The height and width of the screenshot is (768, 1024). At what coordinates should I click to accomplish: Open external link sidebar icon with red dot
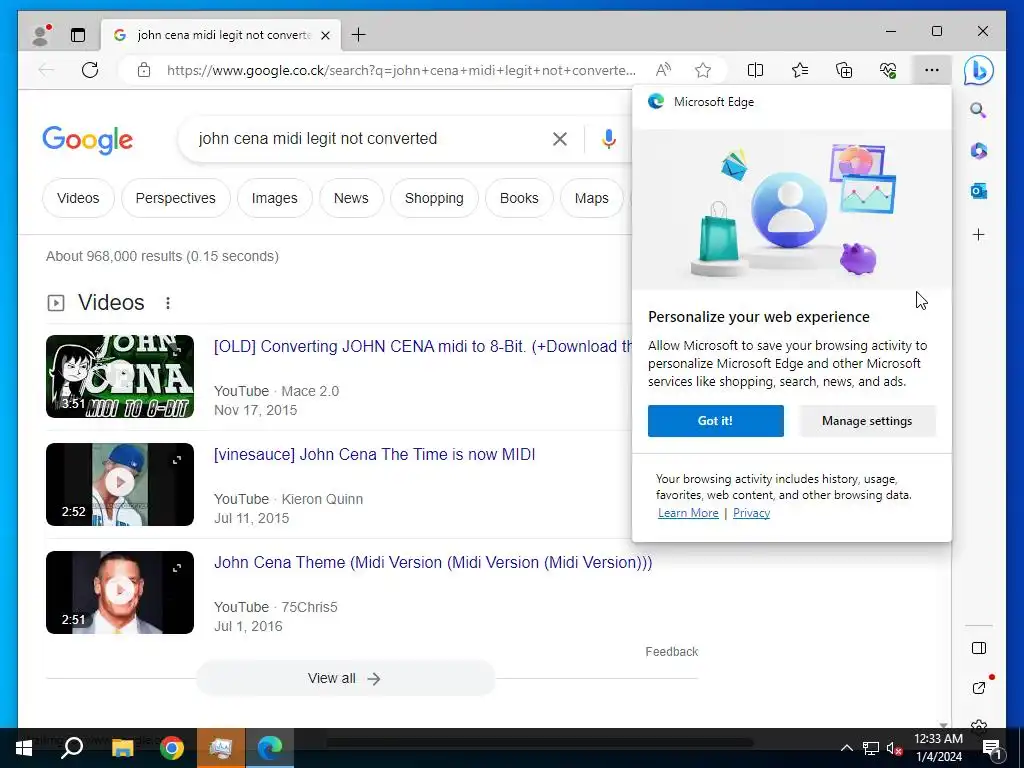(978, 687)
